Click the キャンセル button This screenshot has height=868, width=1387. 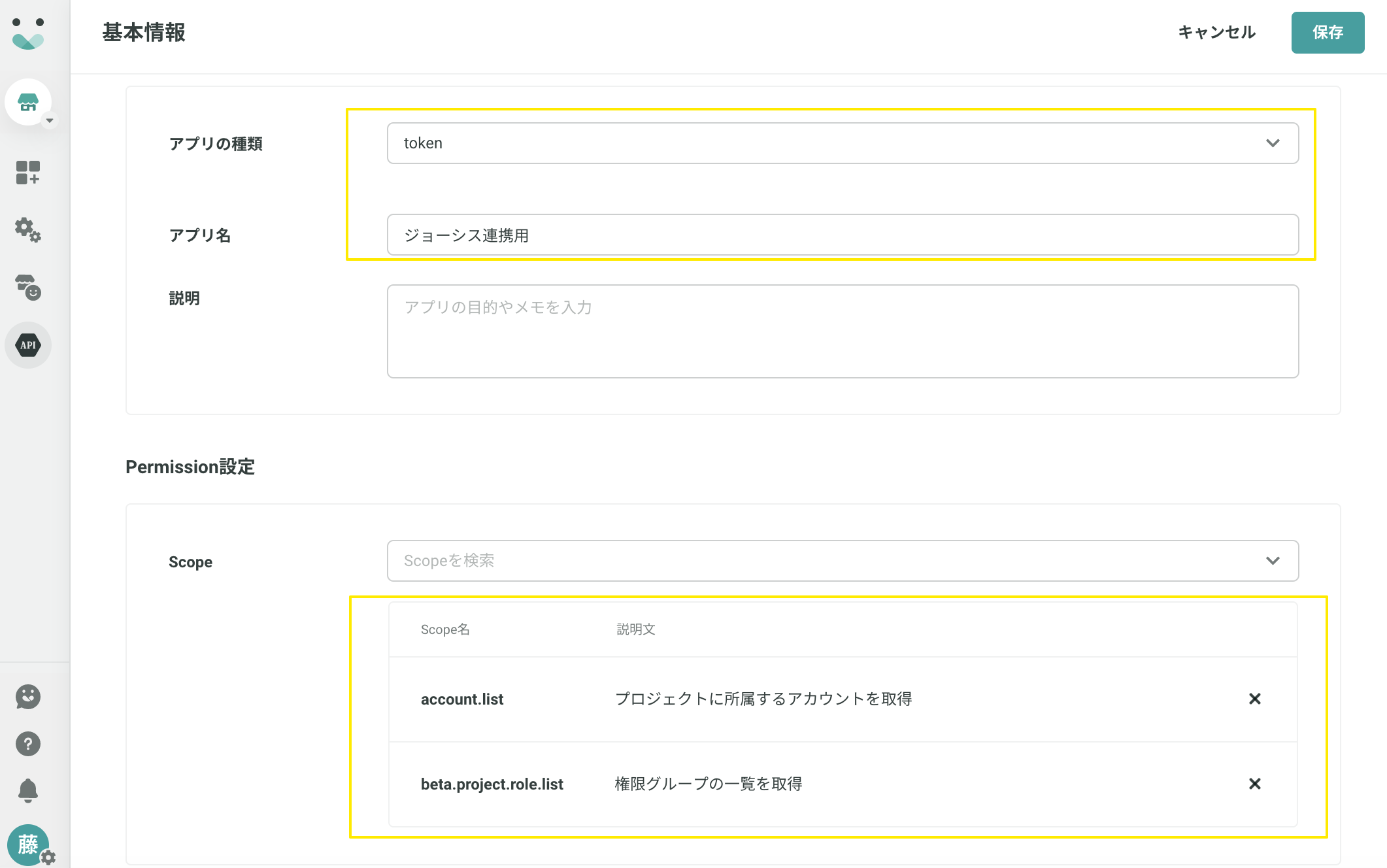1216,33
